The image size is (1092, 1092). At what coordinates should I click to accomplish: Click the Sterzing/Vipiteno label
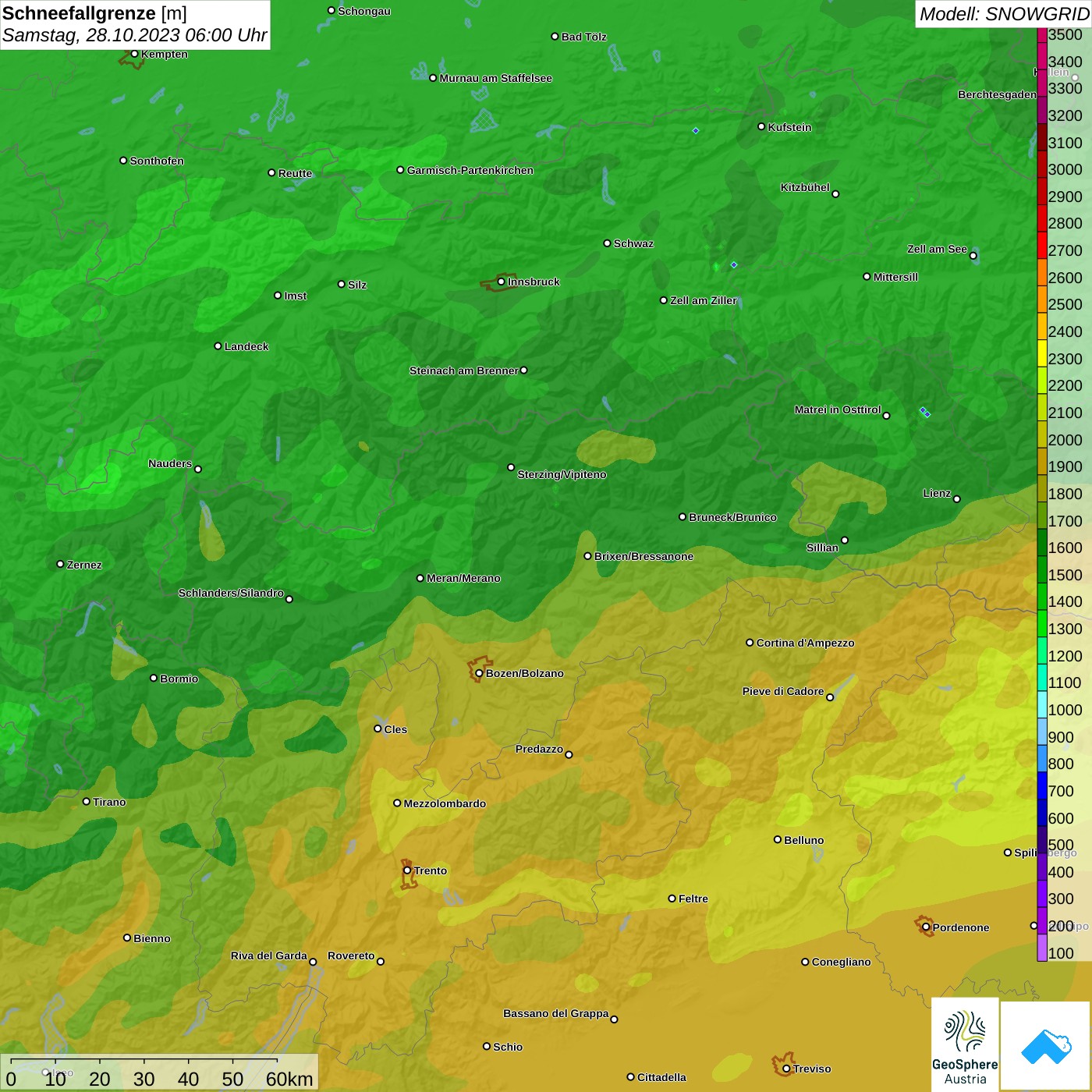(562, 474)
